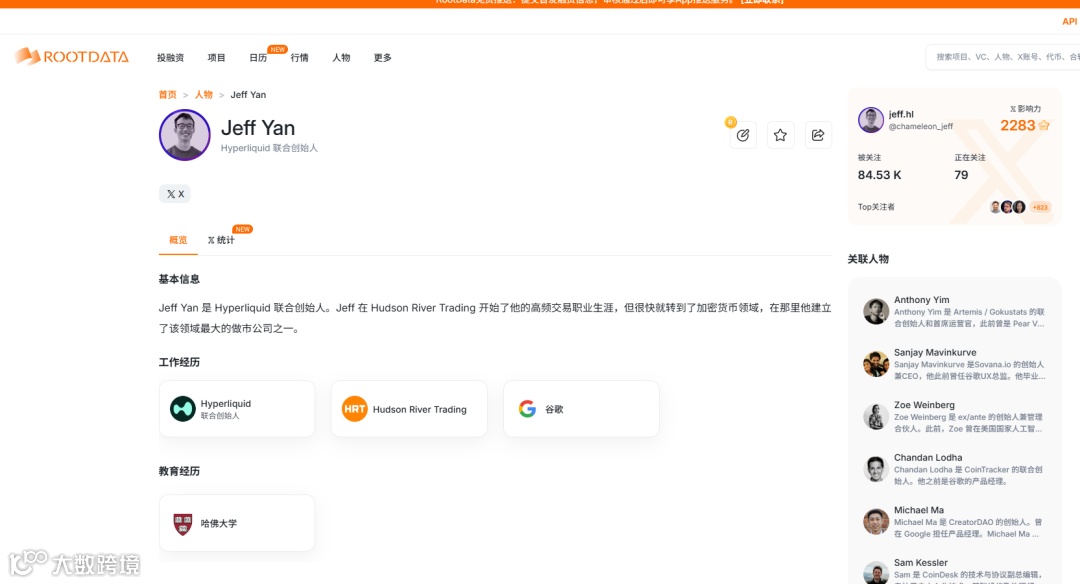Click the star favorite icon
The image size is (1080, 584).
pos(780,135)
